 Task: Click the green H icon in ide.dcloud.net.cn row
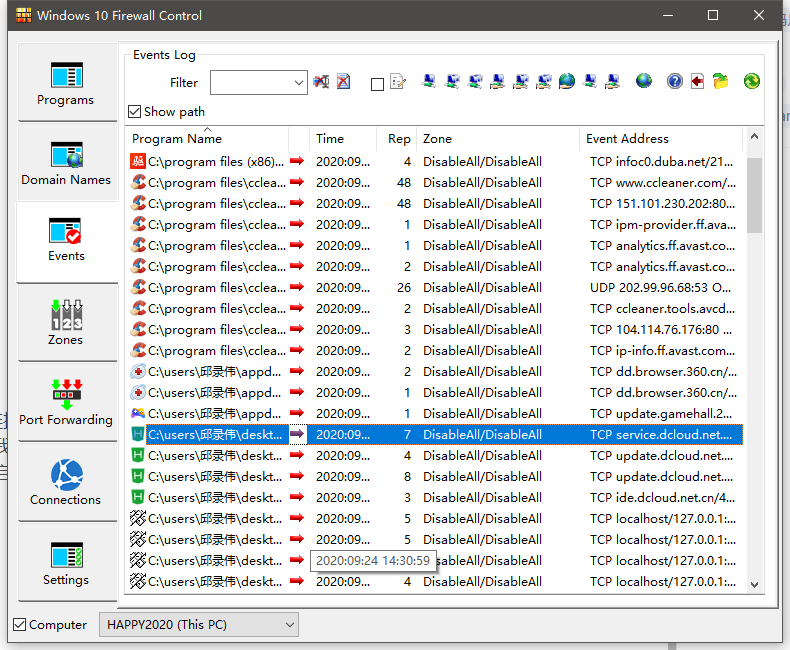click(138, 497)
